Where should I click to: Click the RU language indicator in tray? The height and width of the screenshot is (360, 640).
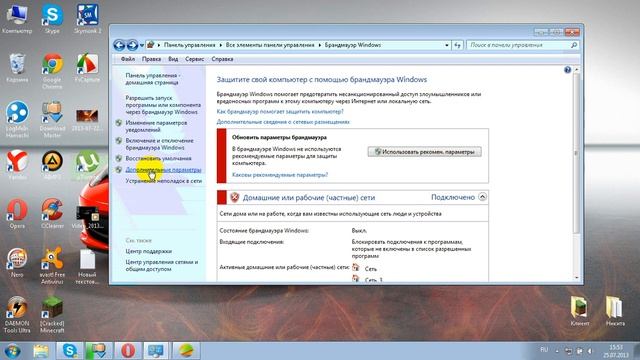(544, 350)
